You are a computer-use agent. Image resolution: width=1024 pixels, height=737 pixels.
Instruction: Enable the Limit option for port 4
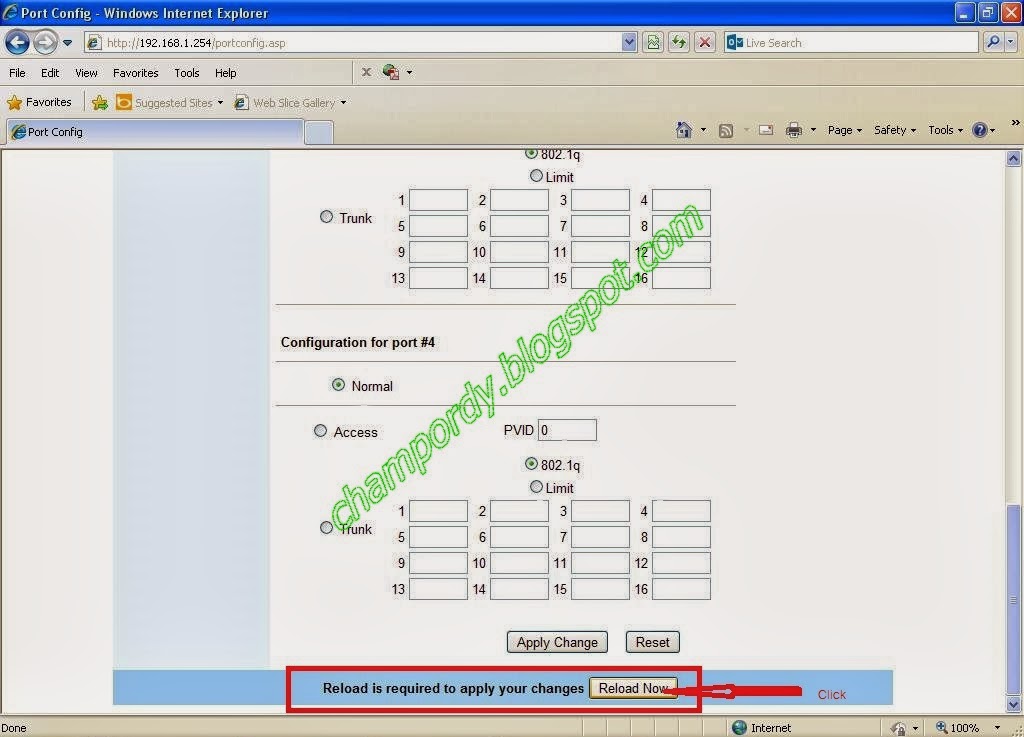[536, 487]
